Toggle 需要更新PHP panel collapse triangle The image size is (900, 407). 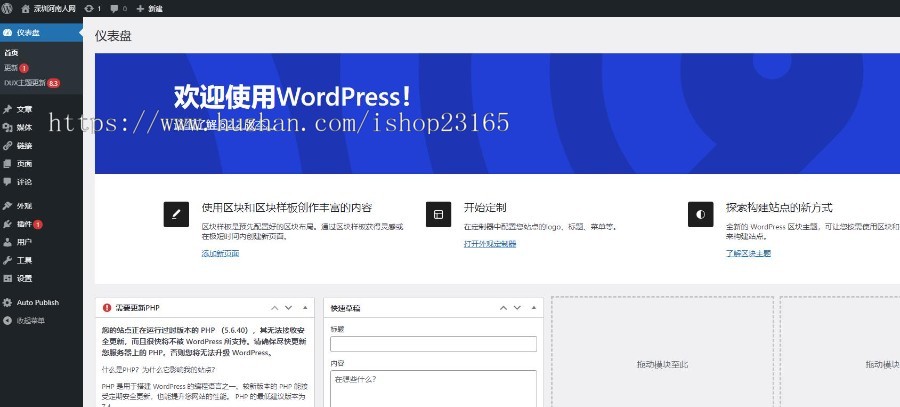(x=305, y=308)
